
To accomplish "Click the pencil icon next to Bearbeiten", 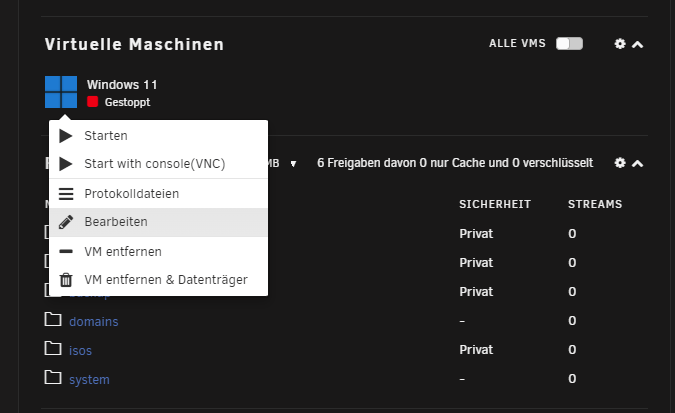I will pyautogui.click(x=66, y=222).
